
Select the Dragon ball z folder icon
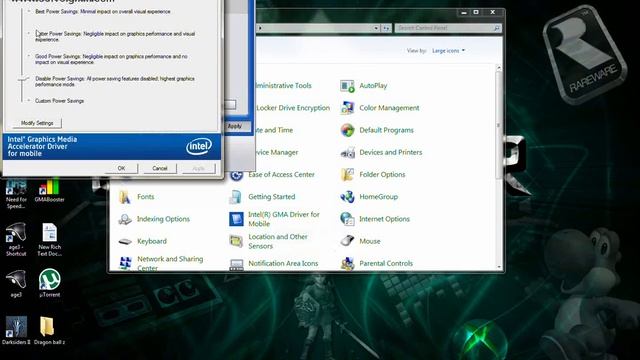coord(49,331)
